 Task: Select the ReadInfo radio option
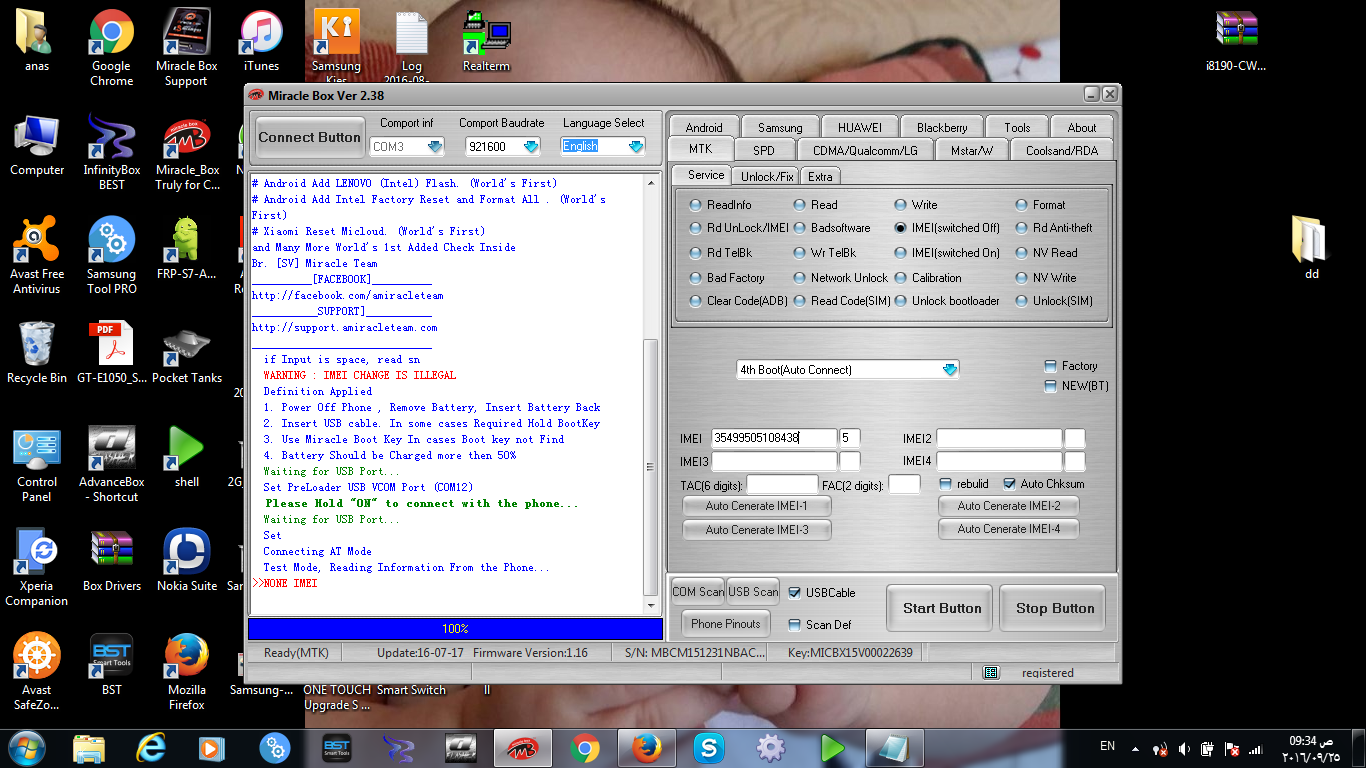click(721, 205)
